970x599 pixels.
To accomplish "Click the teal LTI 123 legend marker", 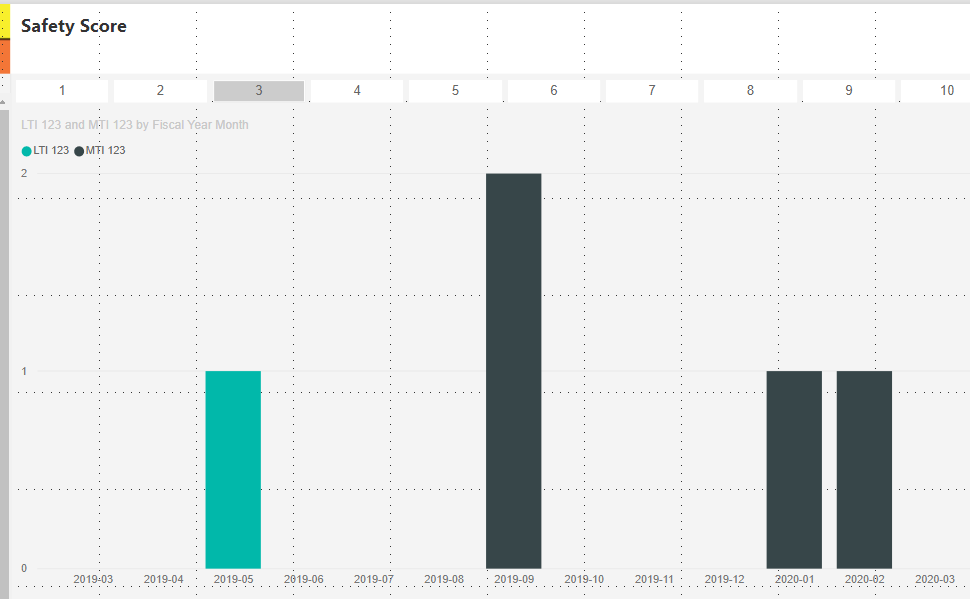I will [x=27, y=151].
